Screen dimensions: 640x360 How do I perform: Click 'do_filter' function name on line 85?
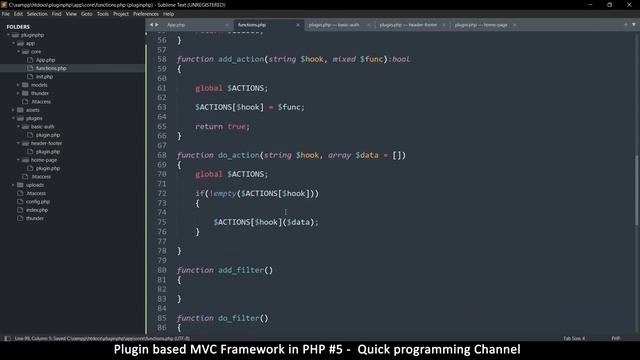(x=238, y=318)
